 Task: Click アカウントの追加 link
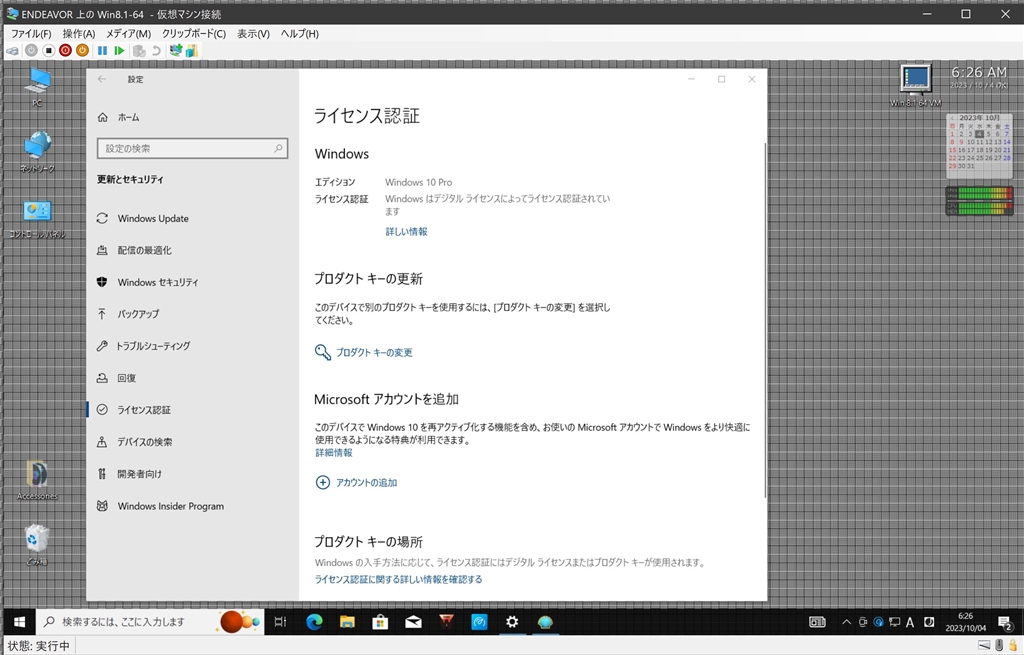[x=357, y=483]
